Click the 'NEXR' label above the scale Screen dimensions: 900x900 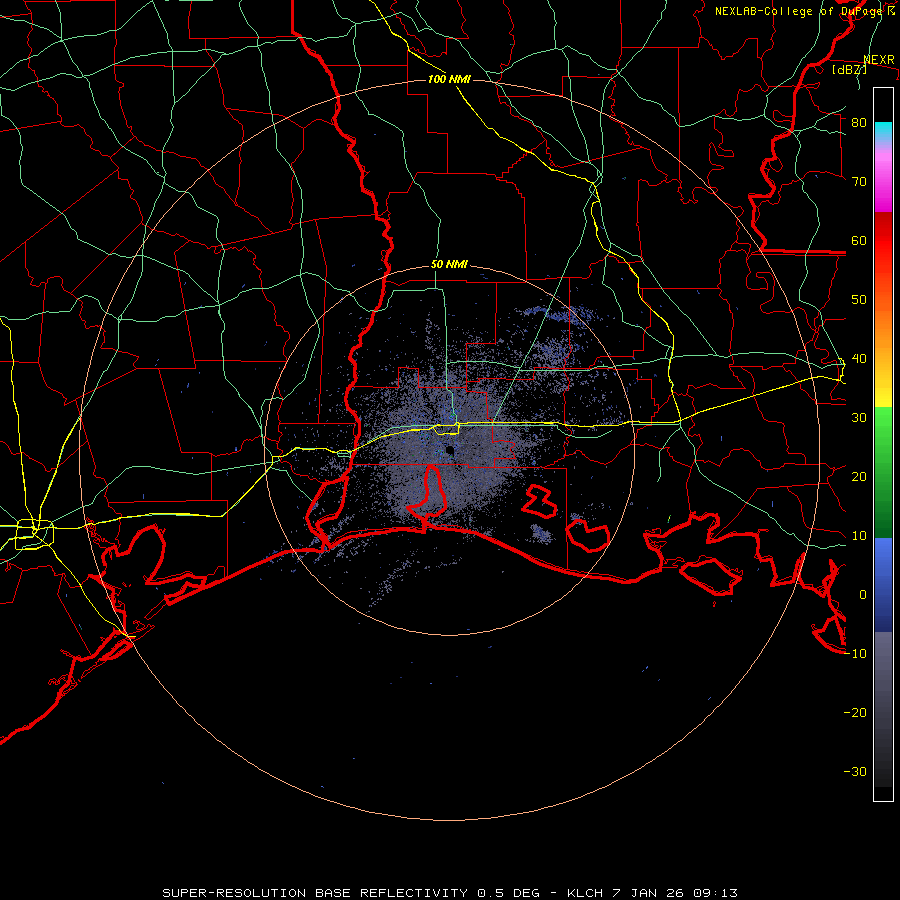coord(879,60)
